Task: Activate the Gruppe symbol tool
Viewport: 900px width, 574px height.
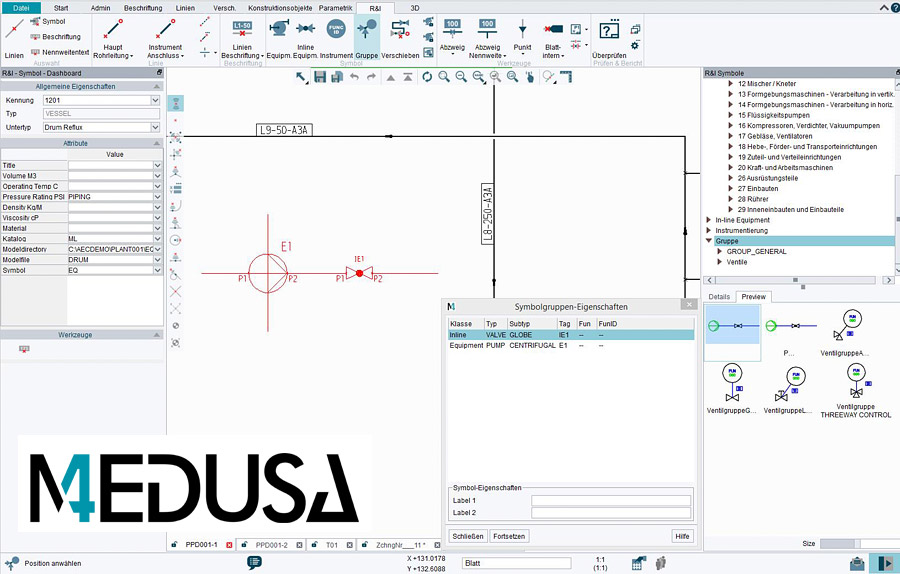Action: tap(366, 38)
